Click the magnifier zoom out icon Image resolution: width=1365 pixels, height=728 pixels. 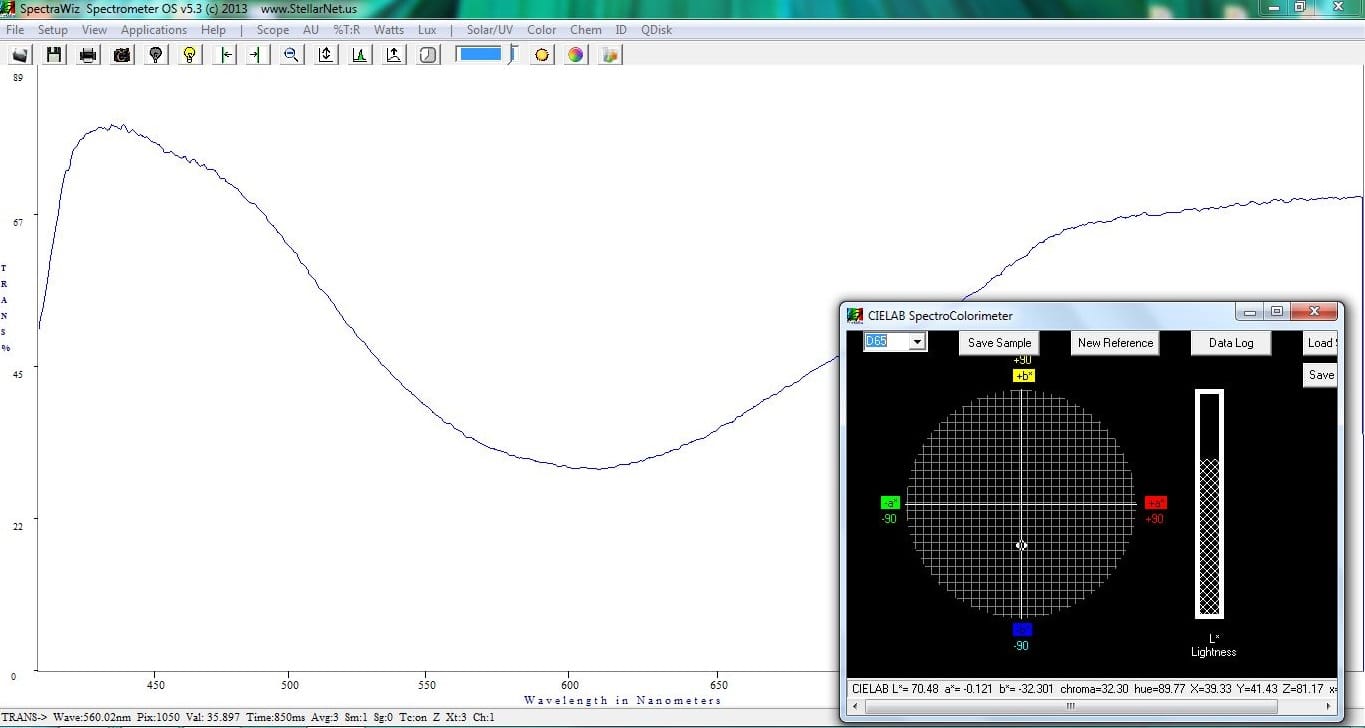pyautogui.click(x=291, y=55)
